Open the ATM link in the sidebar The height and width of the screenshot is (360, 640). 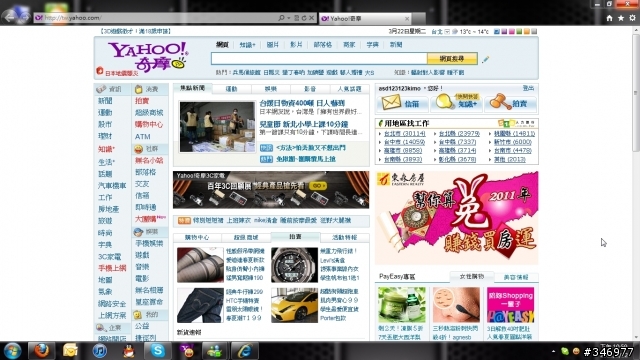coord(142,136)
